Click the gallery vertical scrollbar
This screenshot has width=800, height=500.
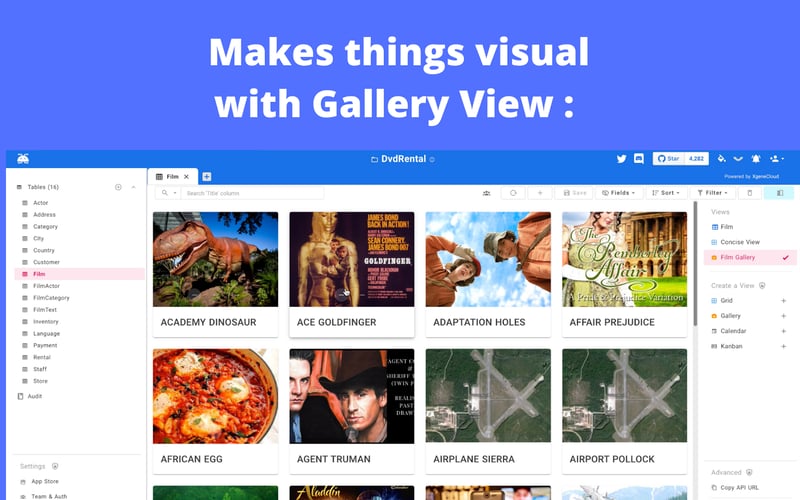[695, 264]
